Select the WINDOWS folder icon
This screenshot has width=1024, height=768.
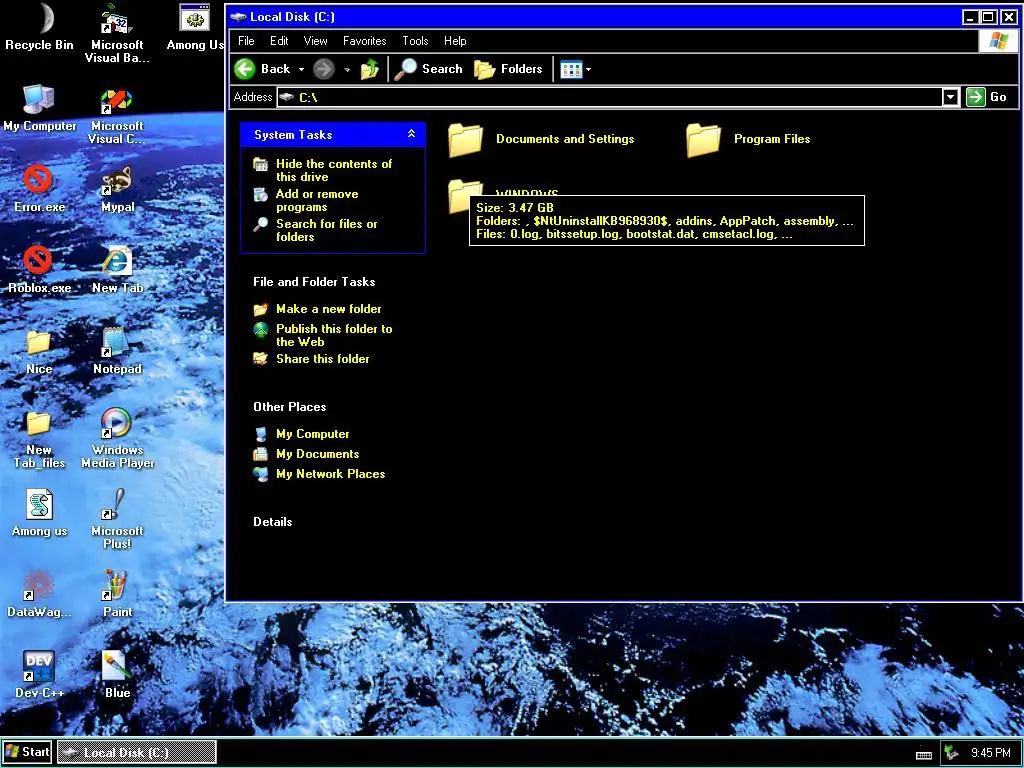tap(465, 195)
